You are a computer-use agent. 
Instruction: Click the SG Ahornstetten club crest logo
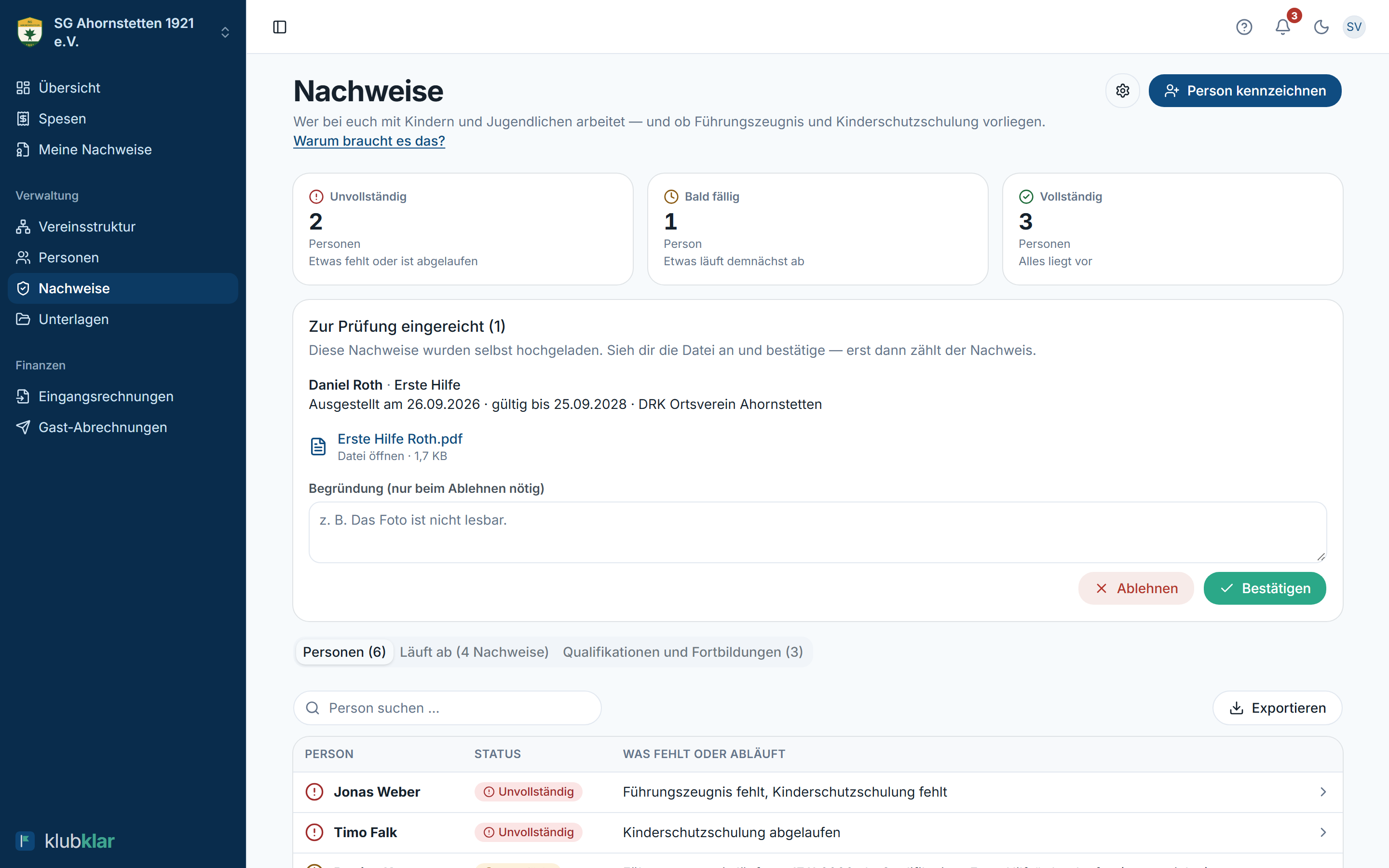pos(30,32)
